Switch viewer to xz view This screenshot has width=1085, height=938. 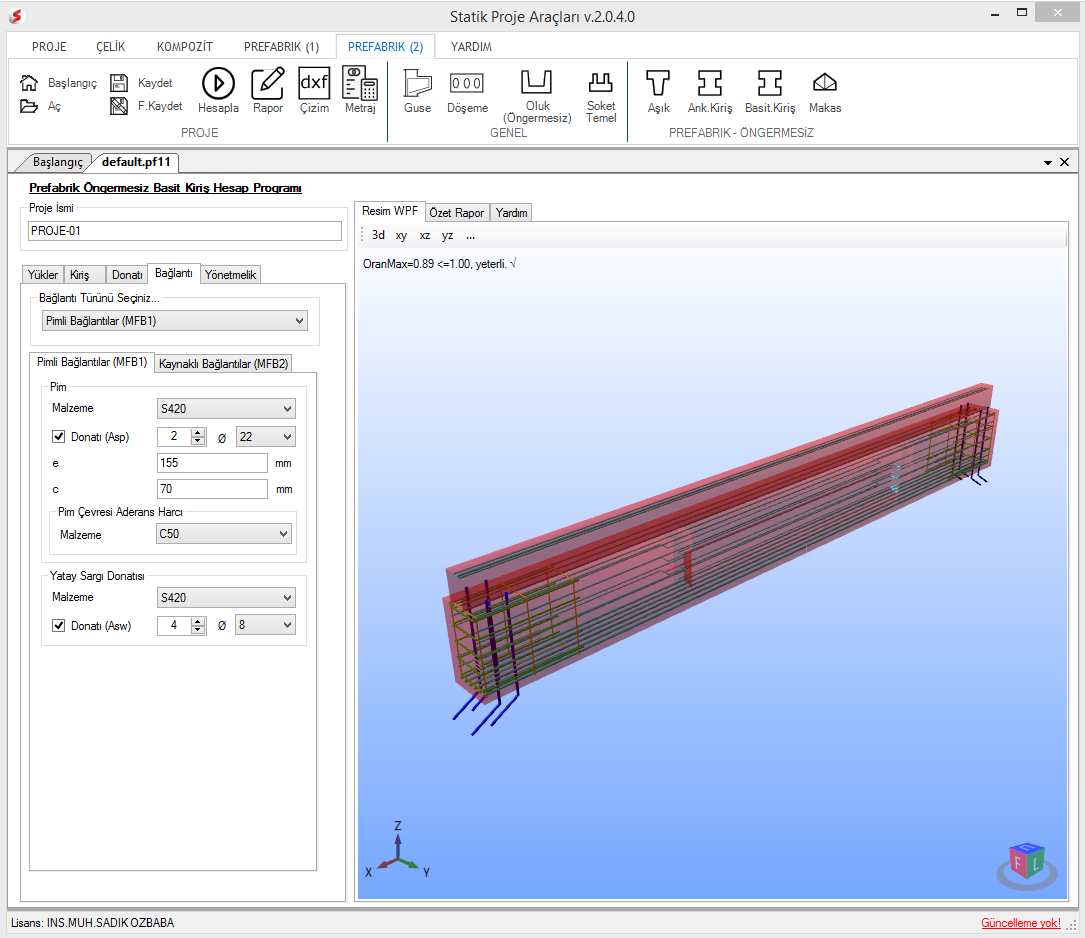pyautogui.click(x=425, y=235)
